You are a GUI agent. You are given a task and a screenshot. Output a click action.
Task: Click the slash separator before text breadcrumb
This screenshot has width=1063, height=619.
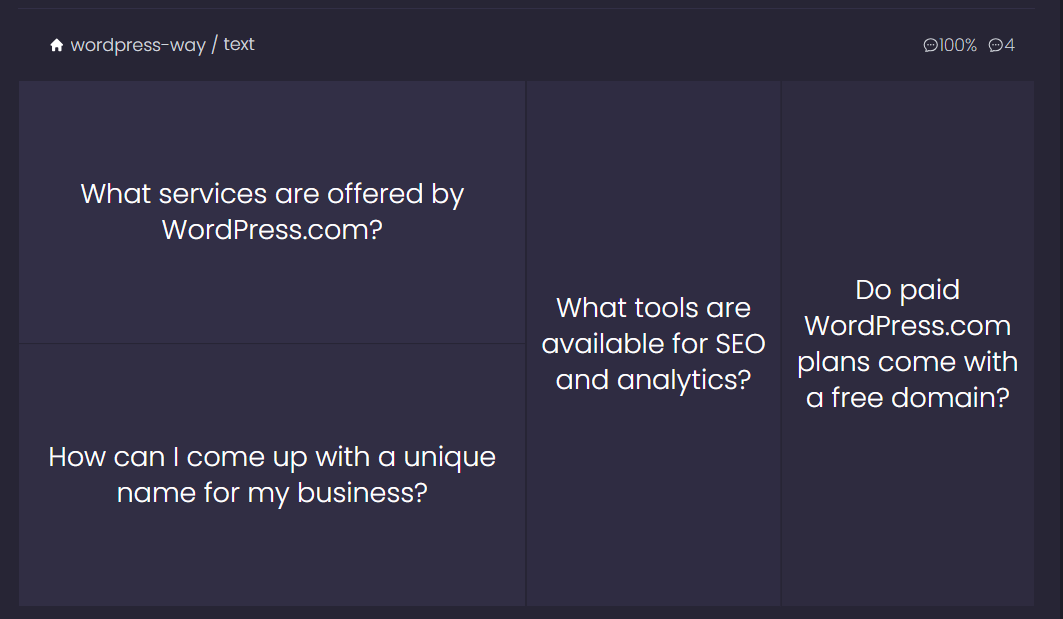click(214, 45)
